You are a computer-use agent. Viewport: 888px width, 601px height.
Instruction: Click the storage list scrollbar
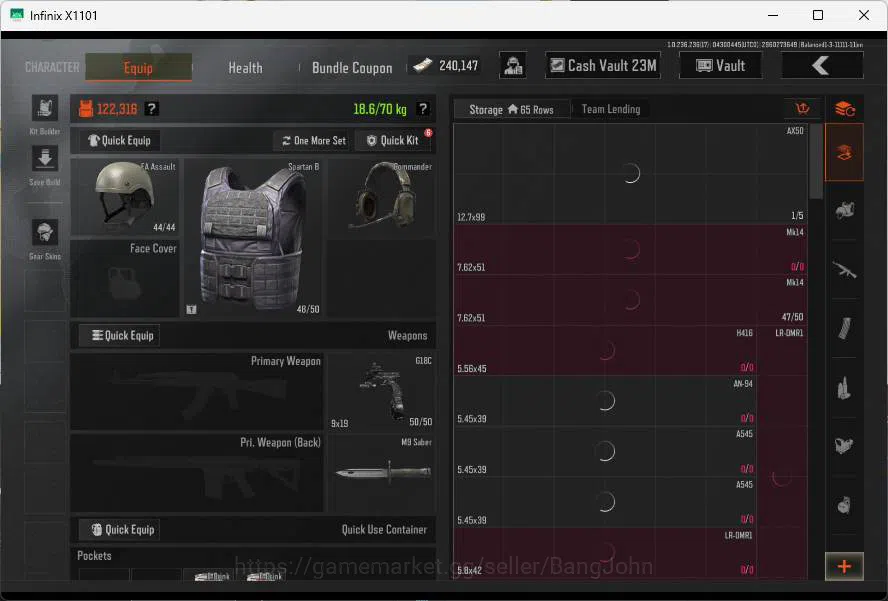click(x=816, y=162)
